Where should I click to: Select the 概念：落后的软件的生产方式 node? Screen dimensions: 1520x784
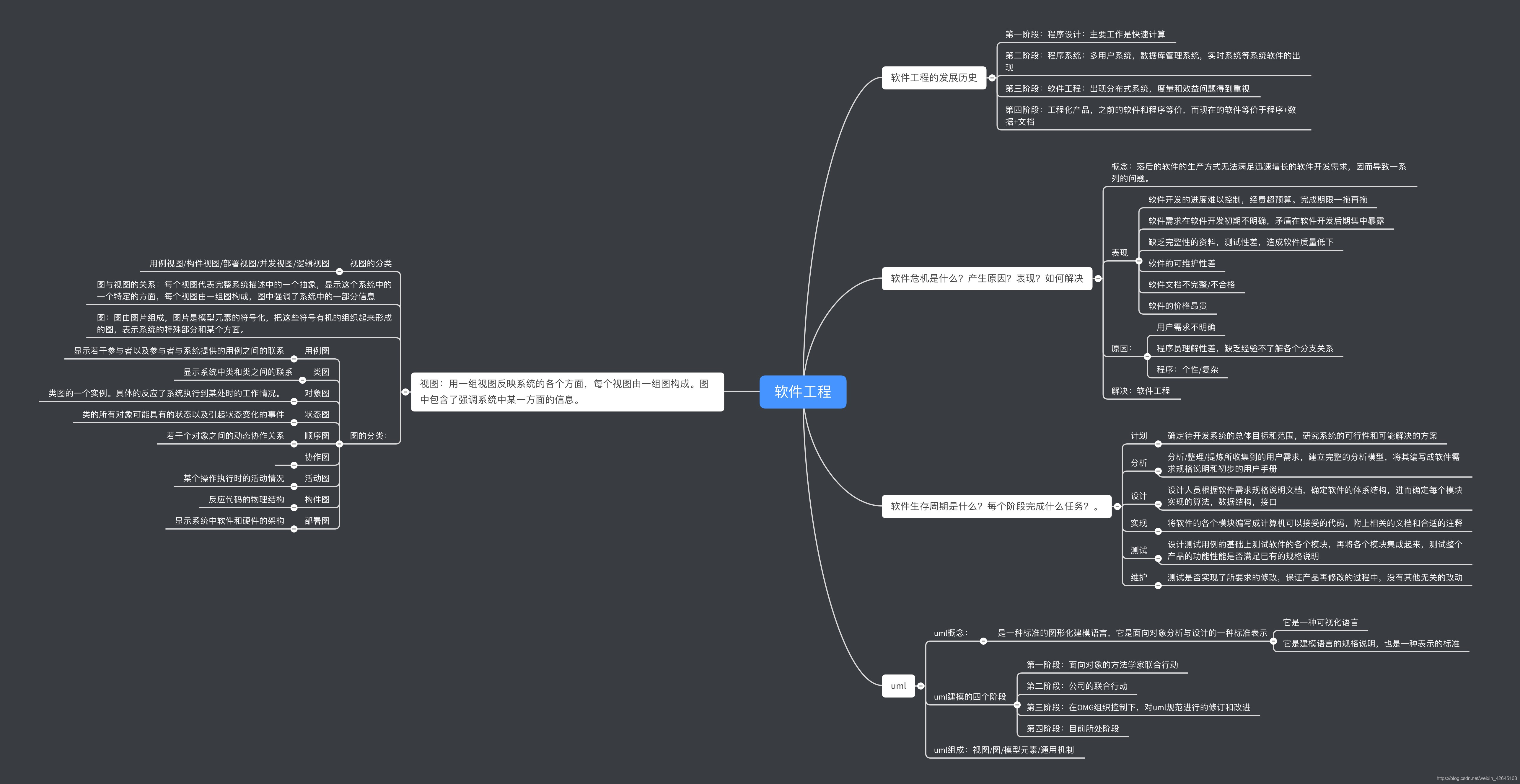(x=1259, y=172)
